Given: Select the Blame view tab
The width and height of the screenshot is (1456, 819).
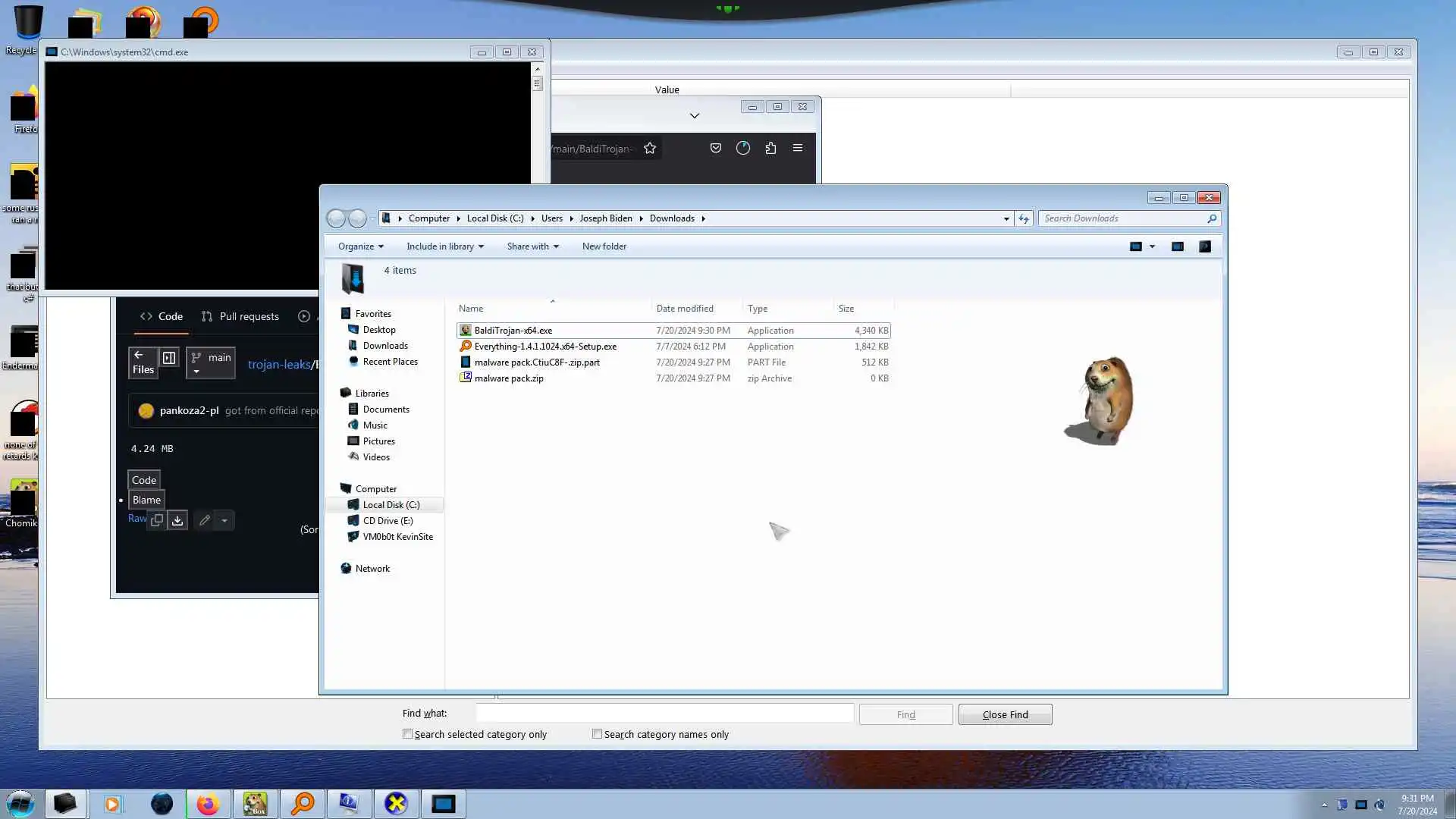Looking at the screenshot, I should (x=146, y=500).
